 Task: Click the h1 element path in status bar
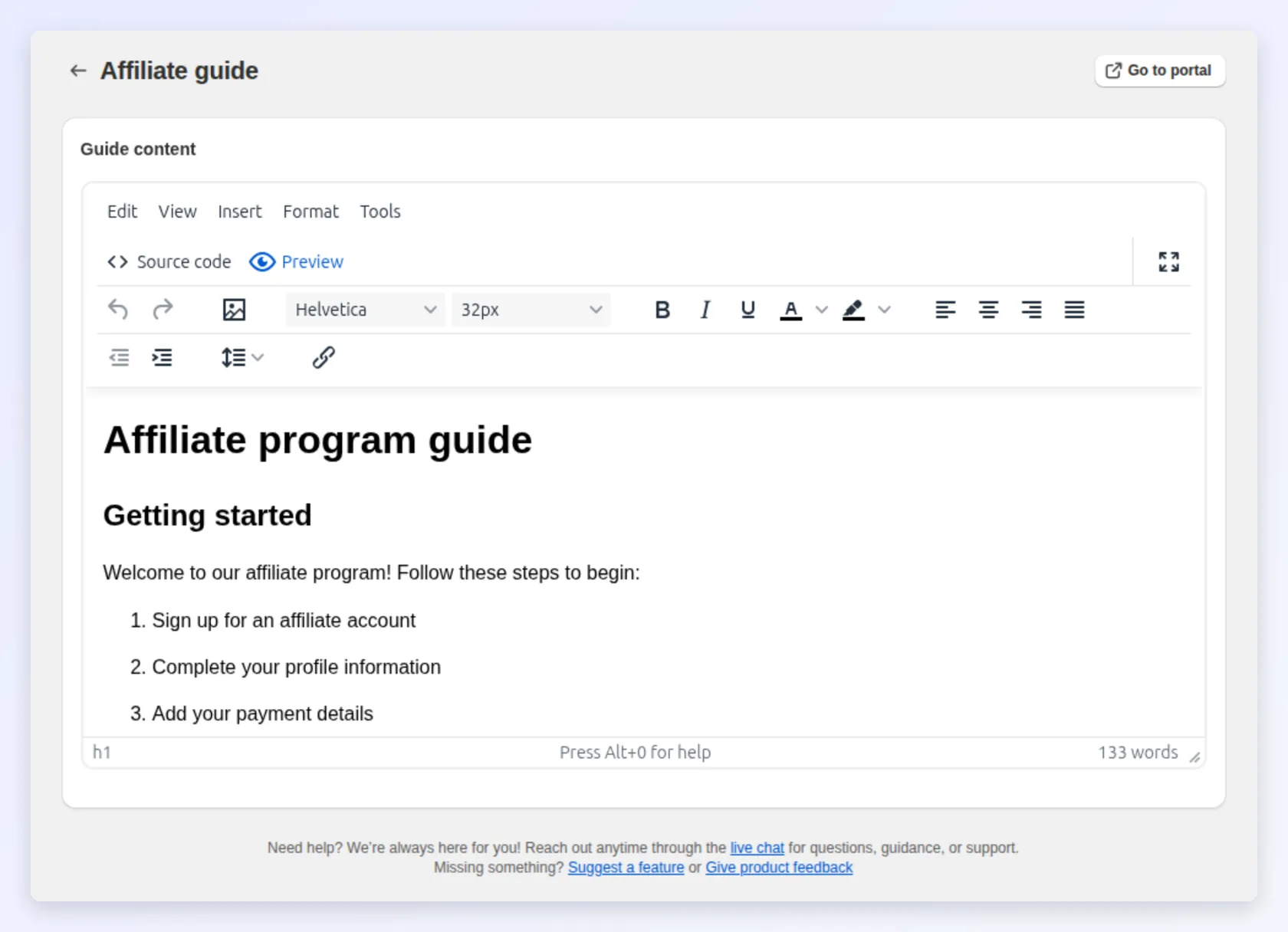(x=102, y=753)
